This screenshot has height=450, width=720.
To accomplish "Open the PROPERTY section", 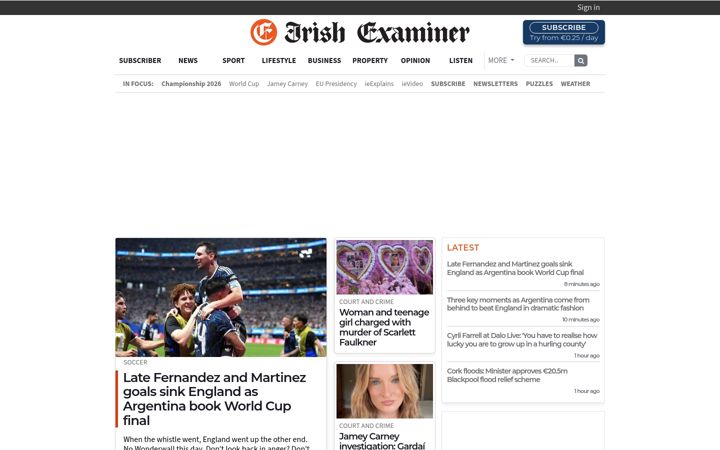I will point(370,61).
